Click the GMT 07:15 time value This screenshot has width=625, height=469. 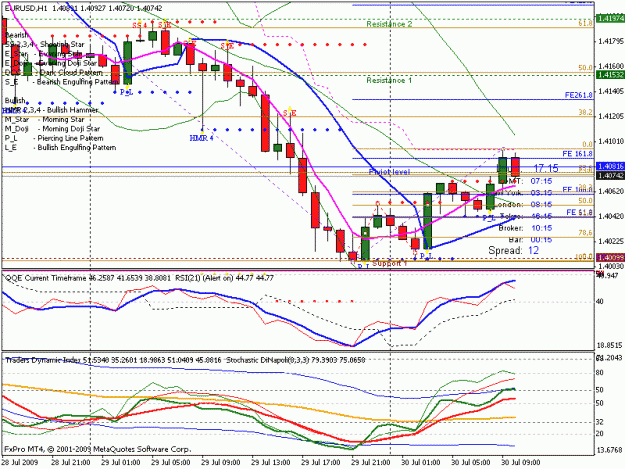click(x=541, y=181)
